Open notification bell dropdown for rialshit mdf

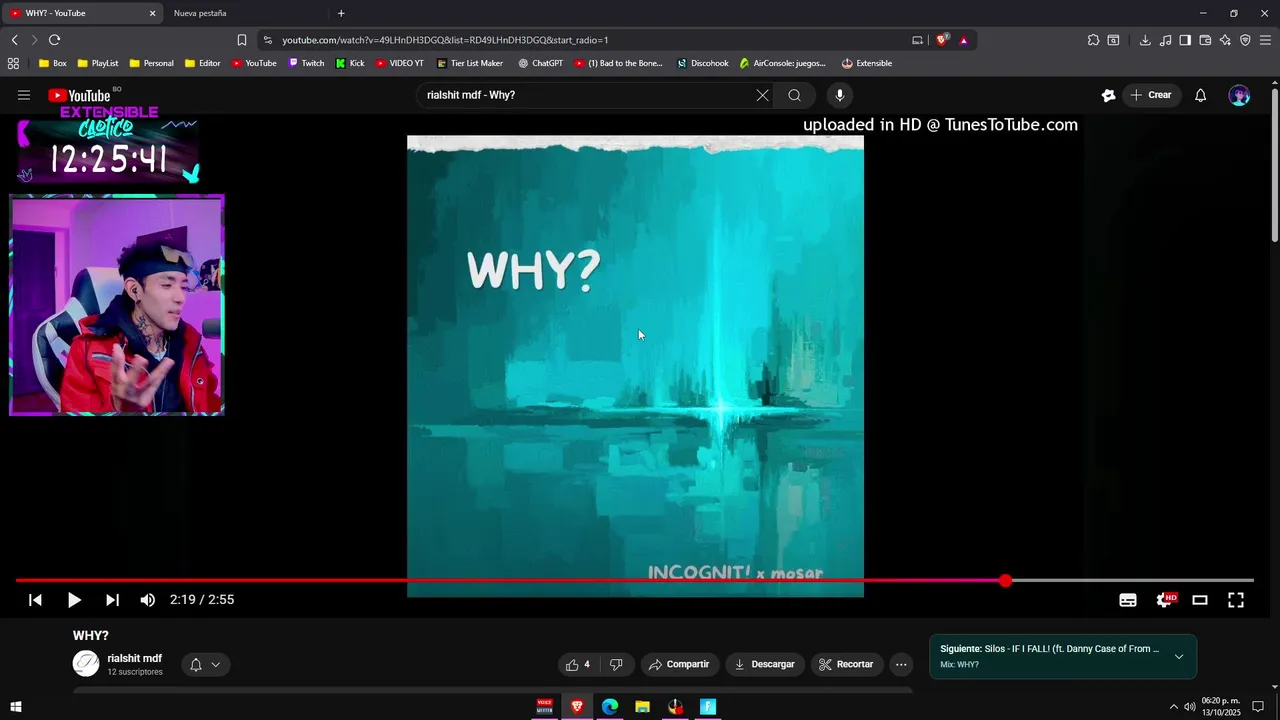click(x=205, y=664)
